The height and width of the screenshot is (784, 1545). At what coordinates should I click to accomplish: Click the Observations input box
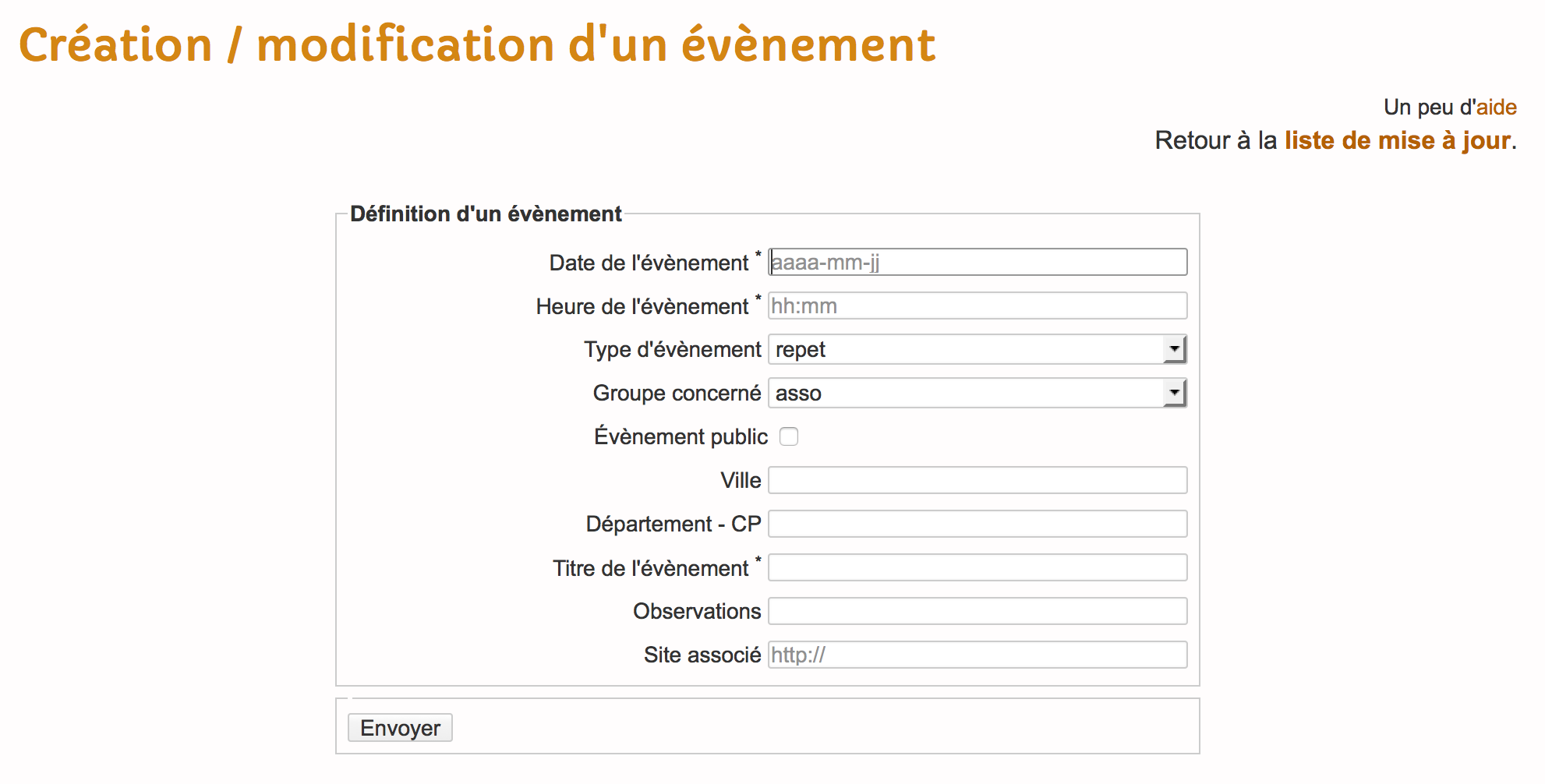[977, 610]
